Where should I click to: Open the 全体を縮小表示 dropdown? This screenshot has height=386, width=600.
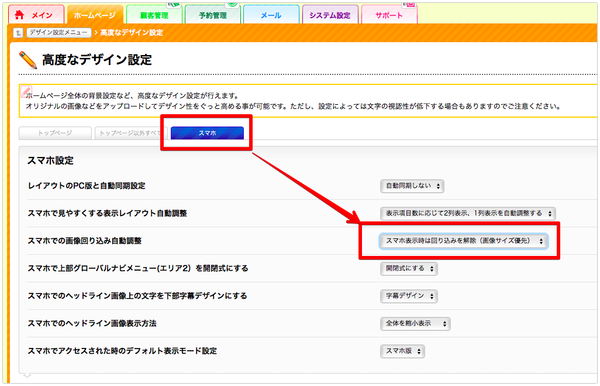(x=415, y=324)
